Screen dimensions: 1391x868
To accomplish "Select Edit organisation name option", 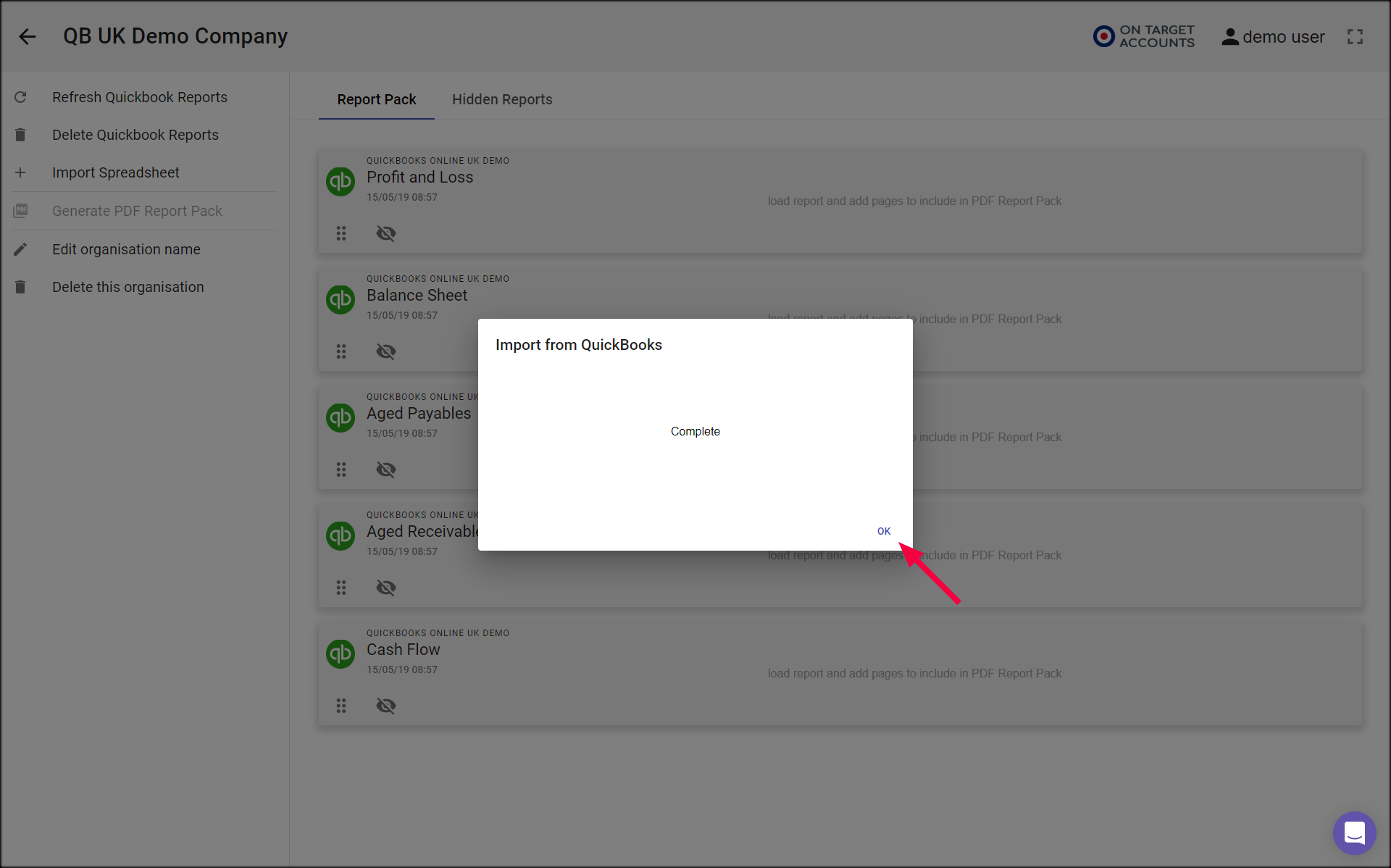I will click(145, 249).
